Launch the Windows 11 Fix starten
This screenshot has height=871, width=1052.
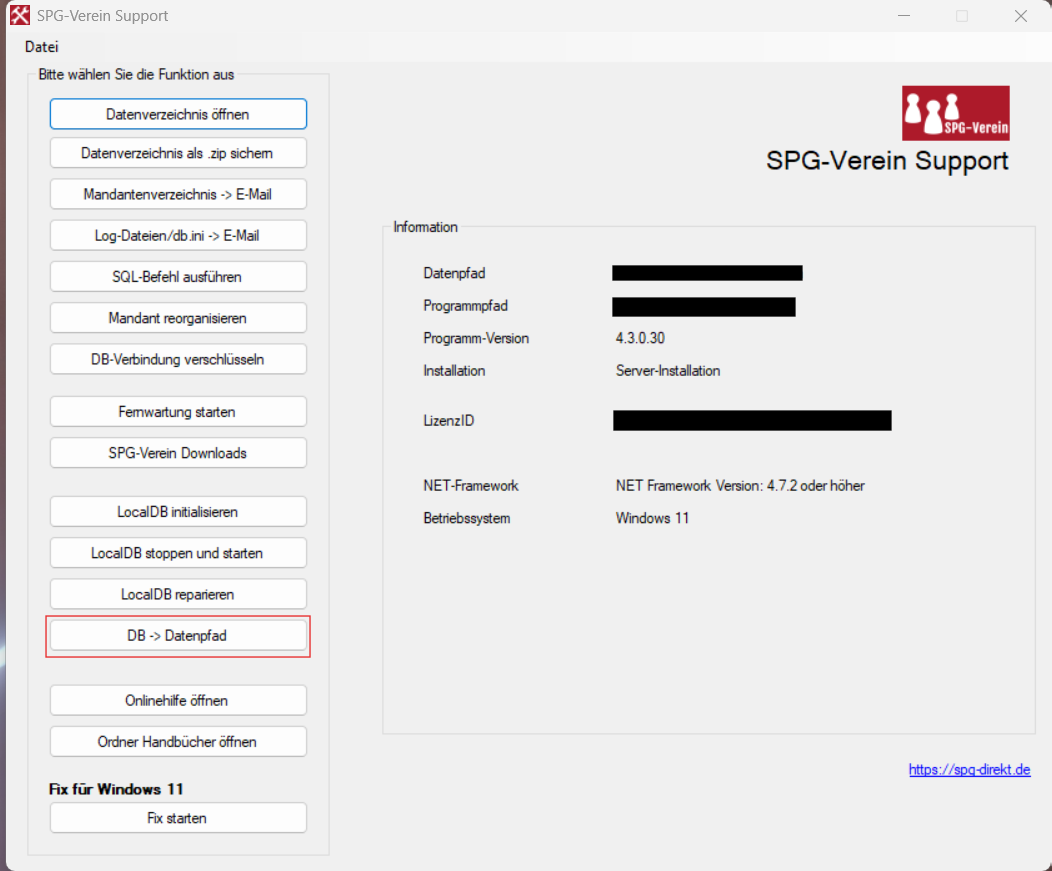(178, 818)
